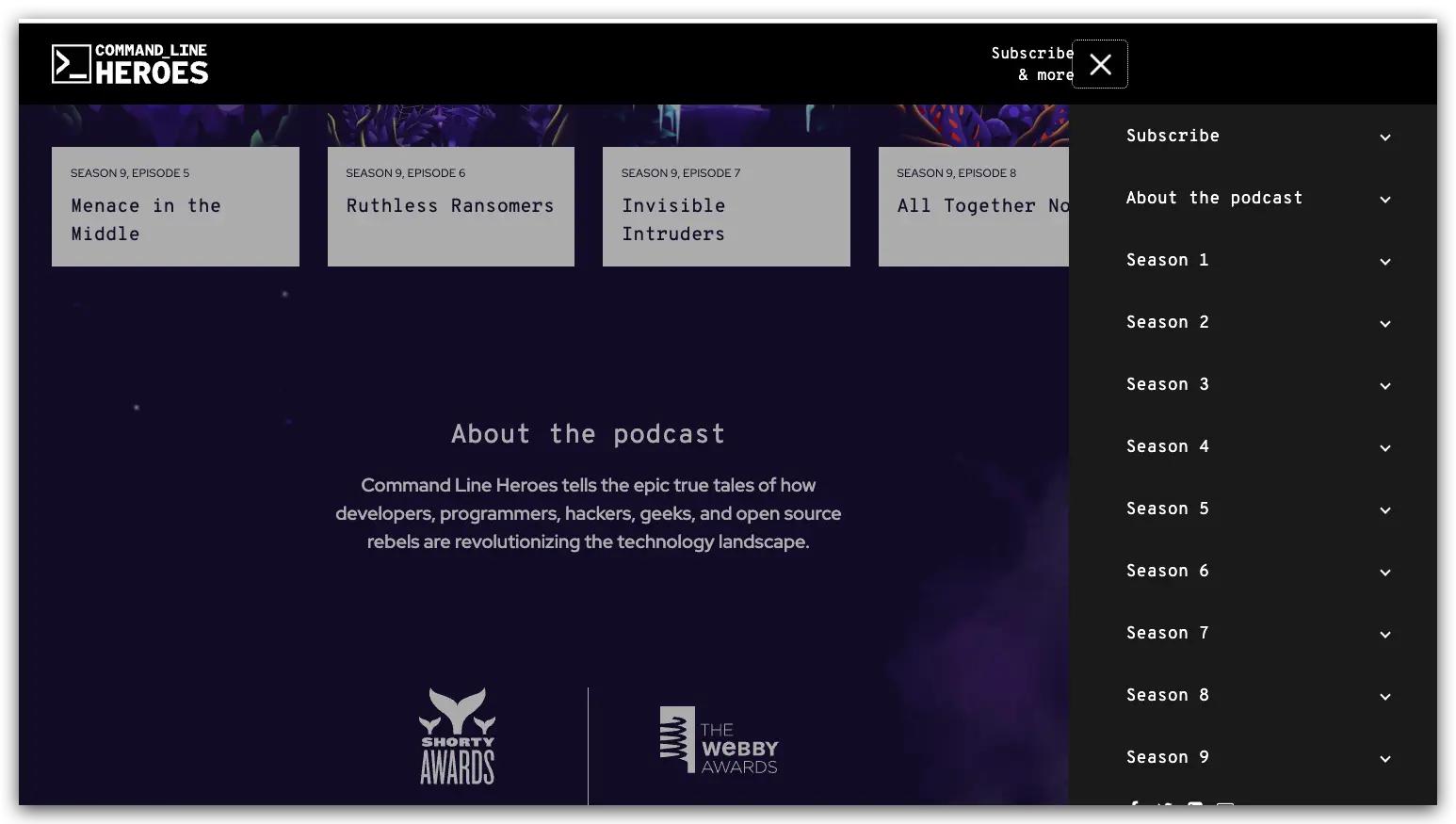Expand the Season 4 chevron
This screenshot has width=1456, height=824.
[x=1385, y=448]
